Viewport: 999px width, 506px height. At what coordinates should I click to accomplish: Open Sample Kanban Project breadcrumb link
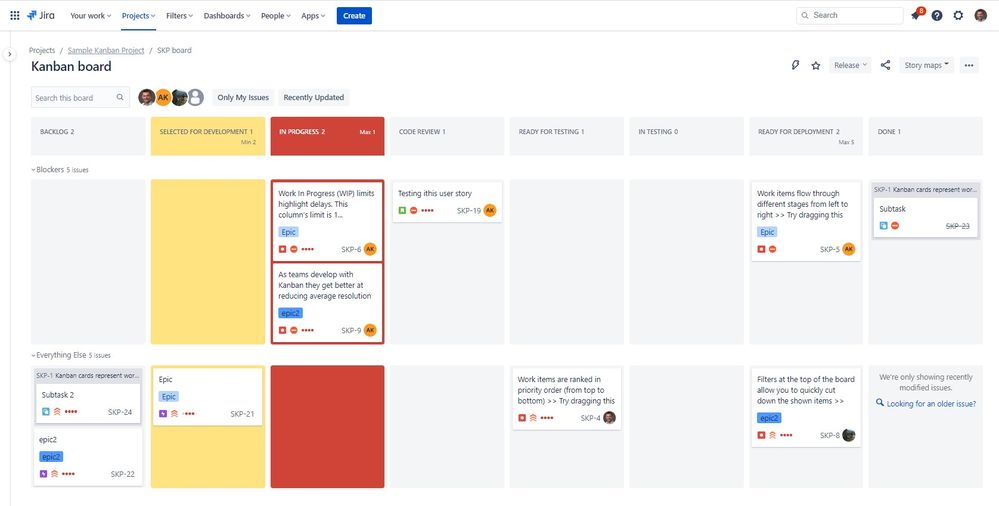coord(106,50)
